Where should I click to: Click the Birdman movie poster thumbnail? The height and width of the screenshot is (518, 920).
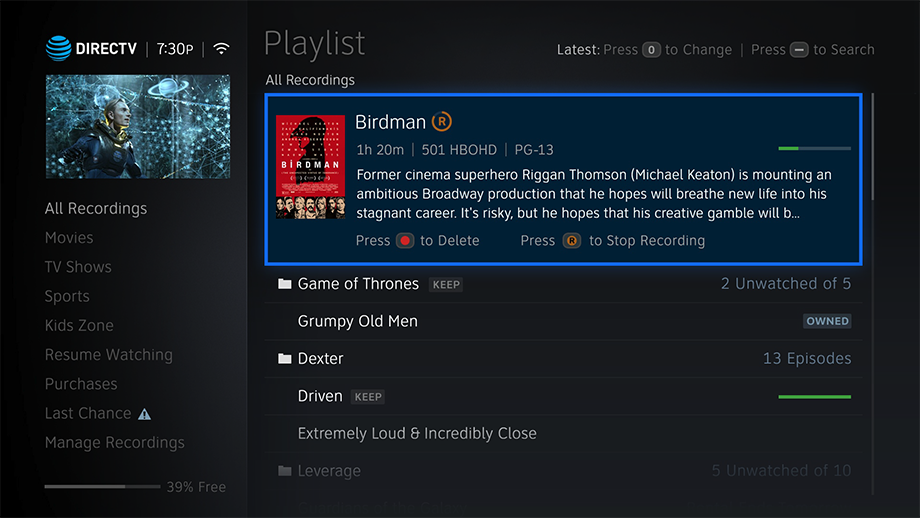click(310, 167)
